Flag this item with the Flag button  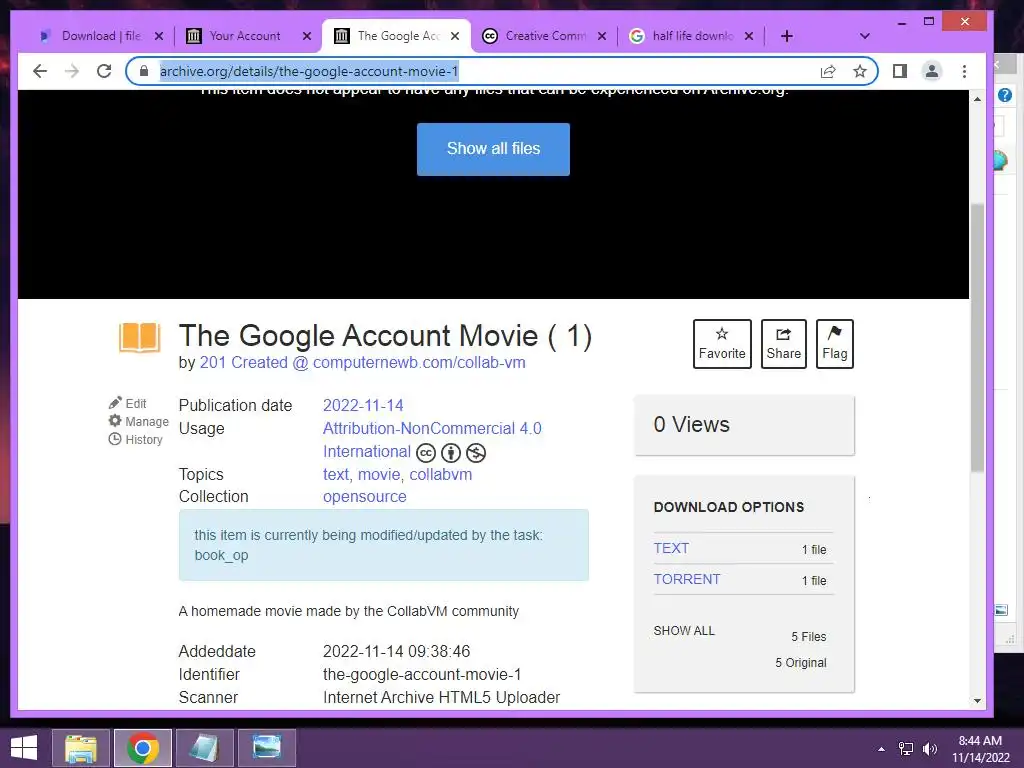(x=835, y=344)
